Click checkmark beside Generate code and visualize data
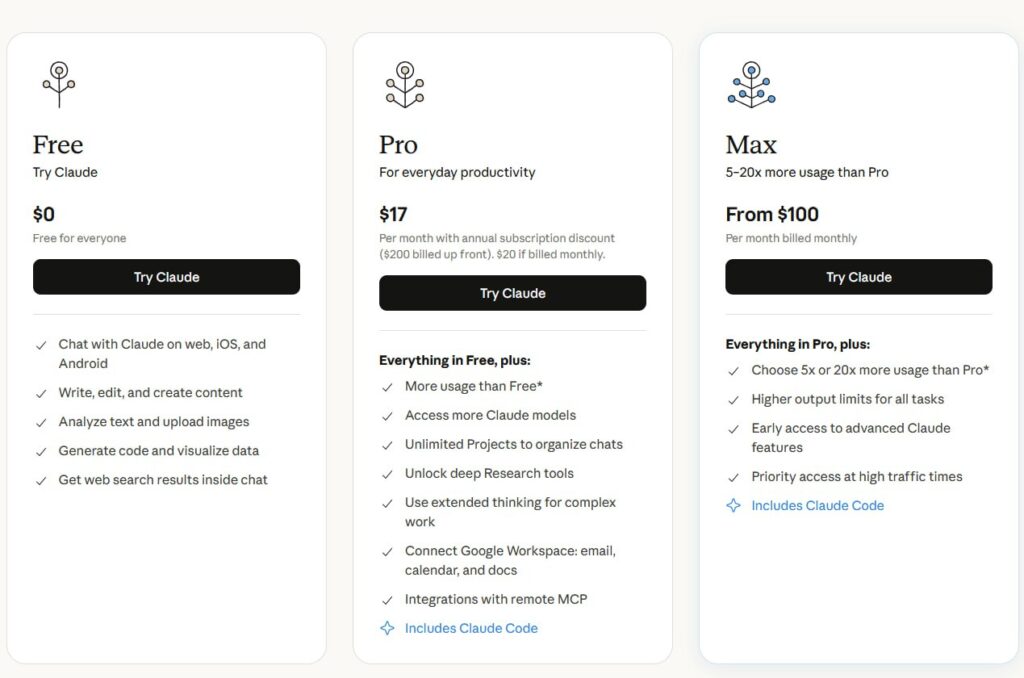This screenshot has width=1024, height=678. pos(41,452)
